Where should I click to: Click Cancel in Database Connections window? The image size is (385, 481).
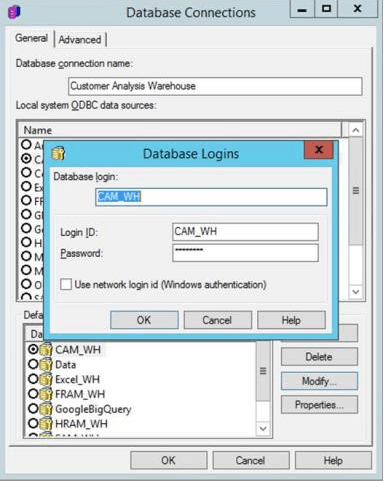pos(251,460)
